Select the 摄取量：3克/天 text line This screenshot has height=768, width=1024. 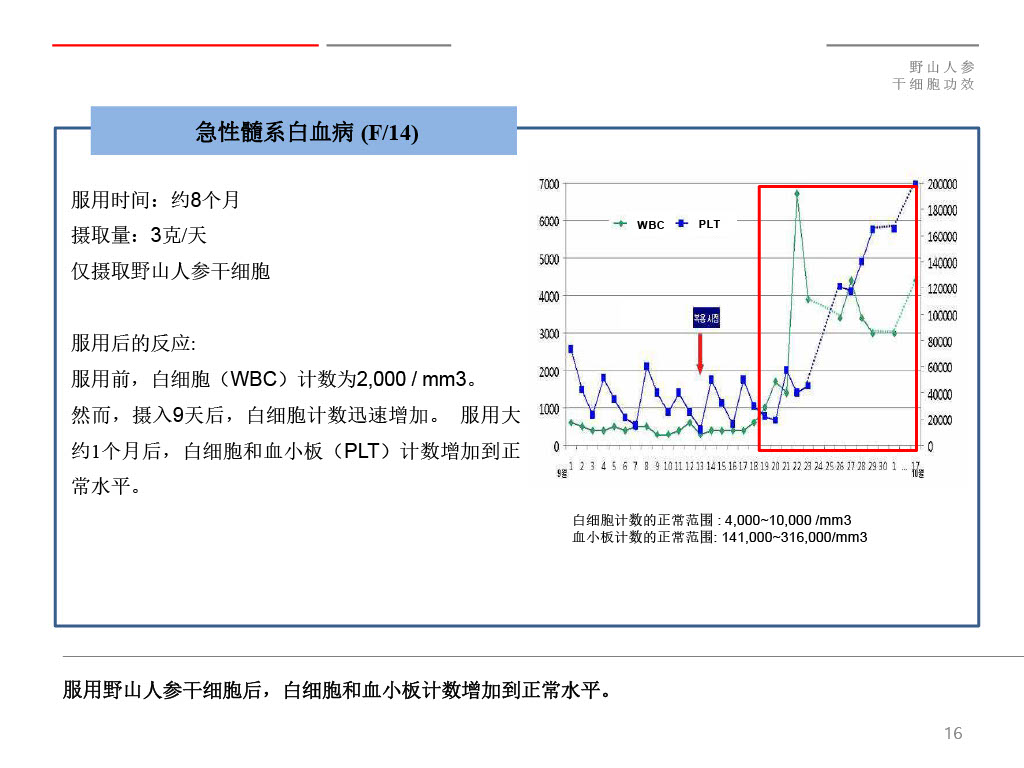coord(139,236)
